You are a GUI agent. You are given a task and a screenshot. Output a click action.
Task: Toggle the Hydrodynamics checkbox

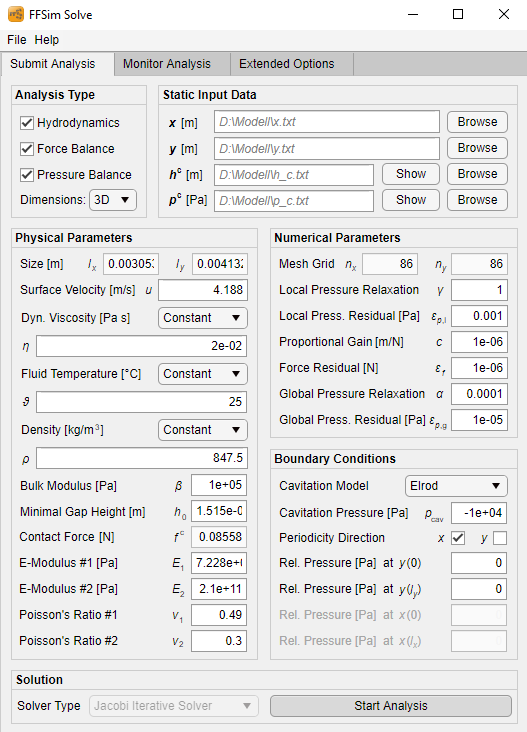click(x=27, y=123)
